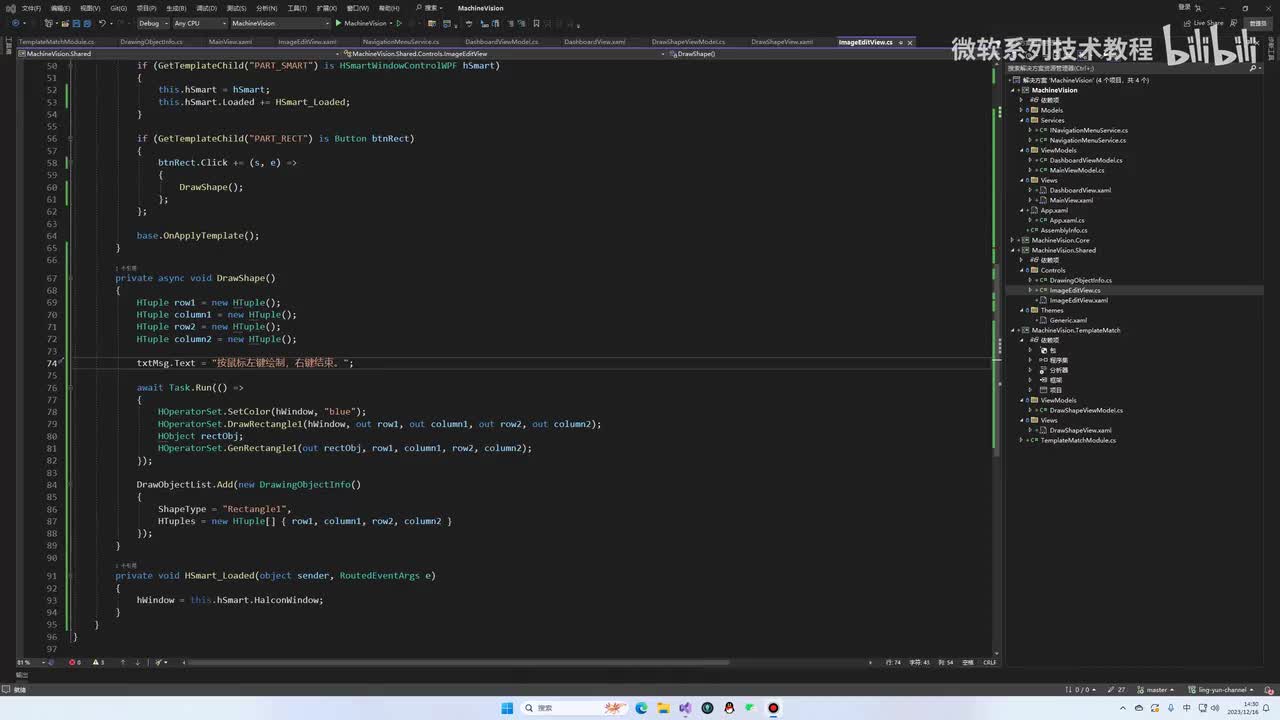
Task: Collapse the Controls folder node
Action: pyautogui.click(x=1021, y=270)
